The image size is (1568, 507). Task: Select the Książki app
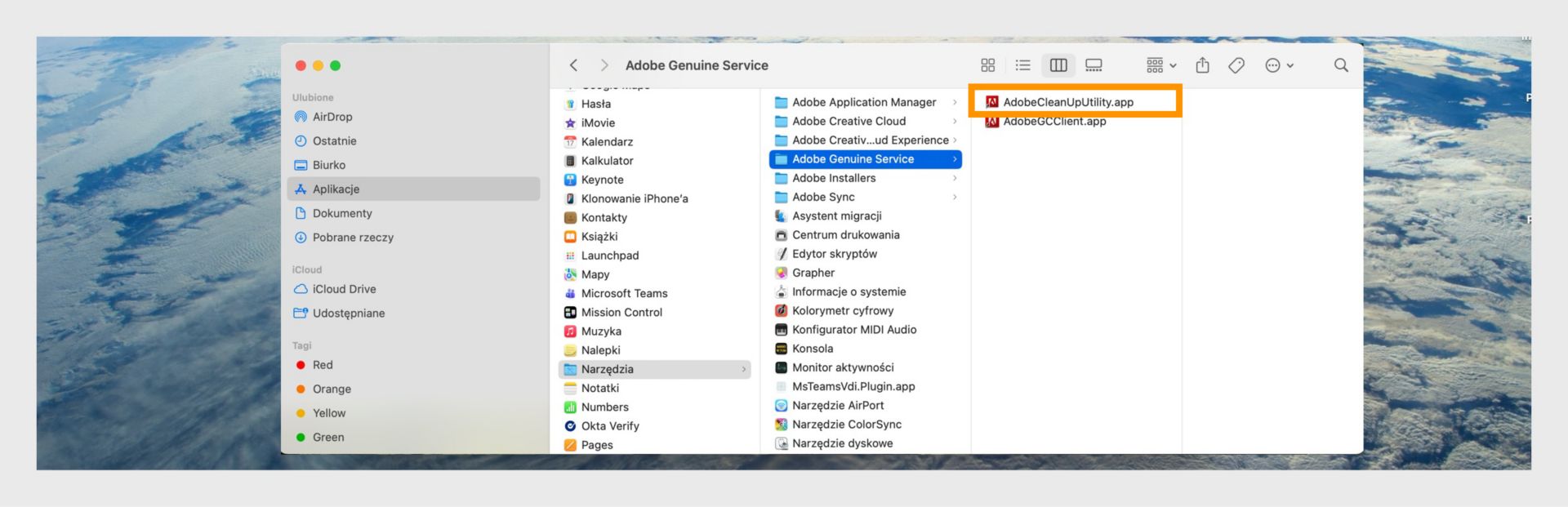click(x=655, y=236)
